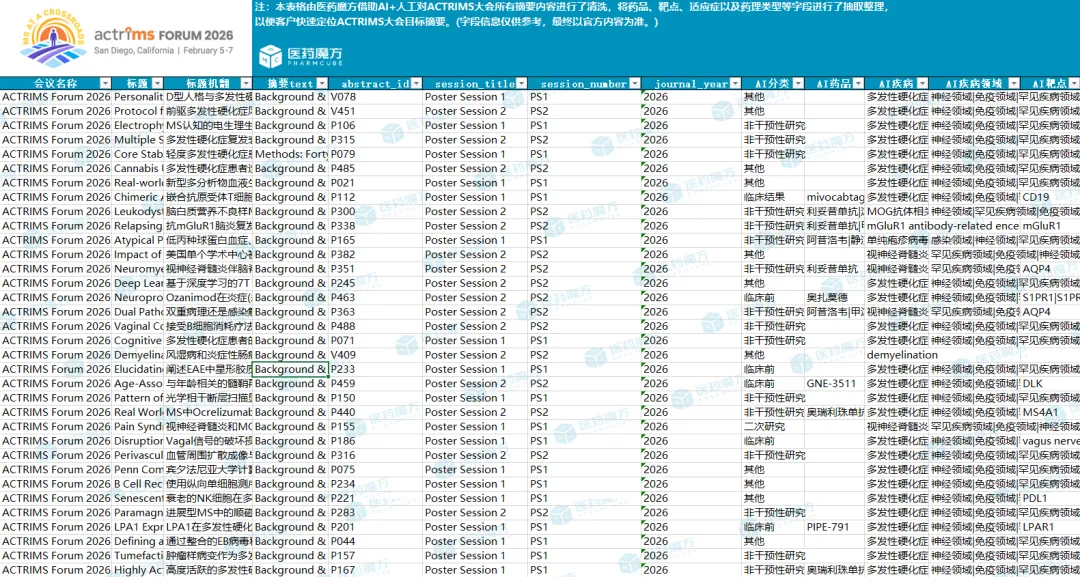Click the 医药魔方 PharmCube logo
This screenshot has height=577, width=1080.
coord(300,56)
